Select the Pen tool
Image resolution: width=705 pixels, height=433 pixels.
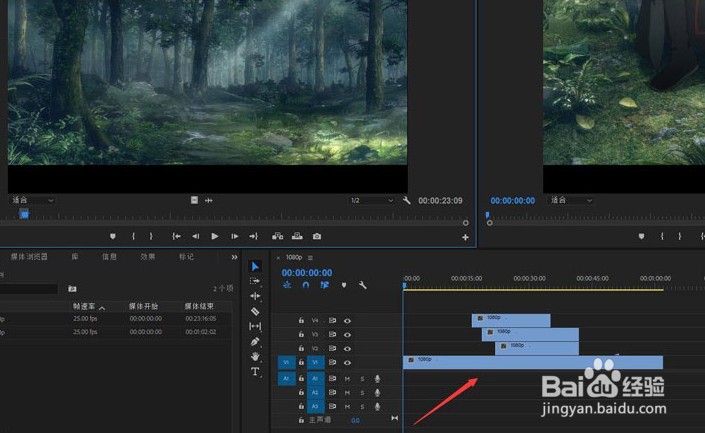[255, 341]
